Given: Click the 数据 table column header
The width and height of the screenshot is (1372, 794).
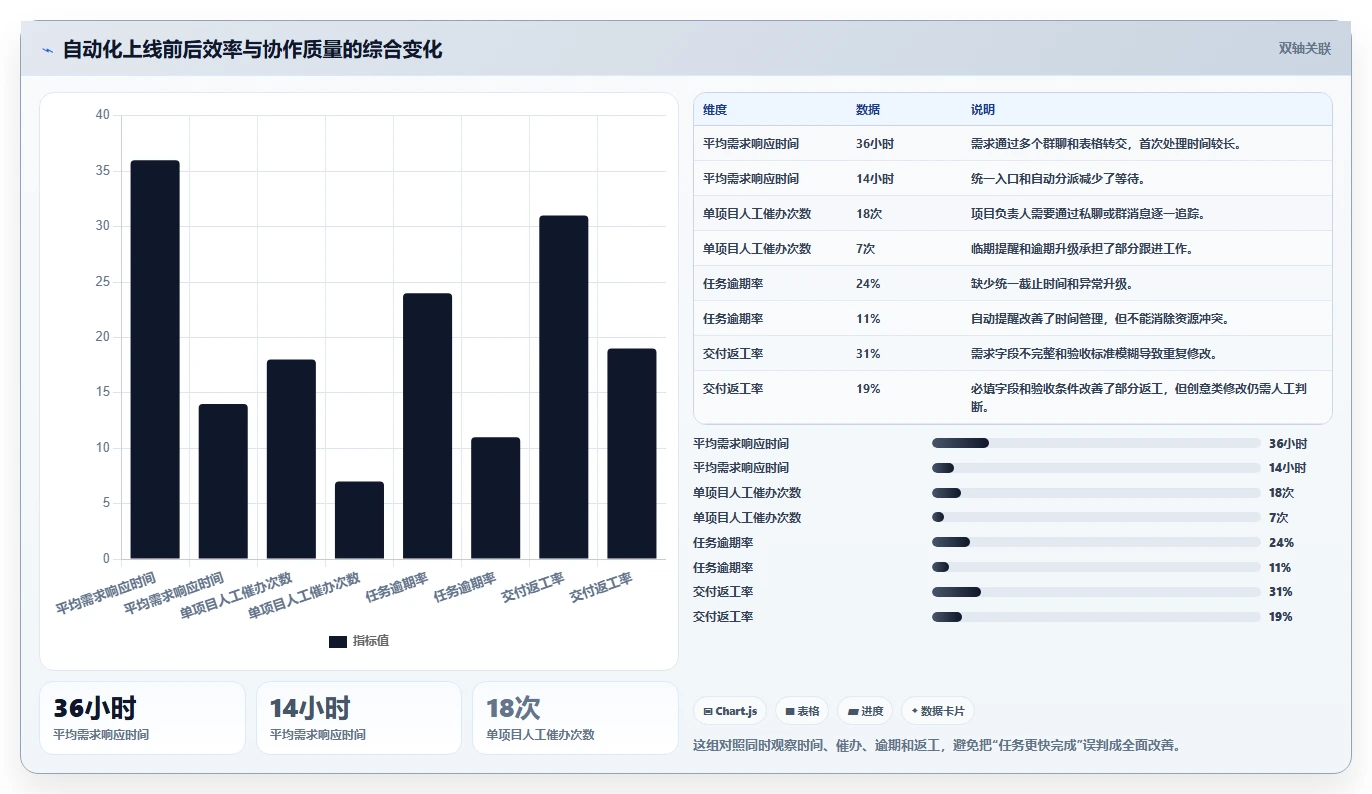Looking at the screenshot, I should [x=868, y=110].
